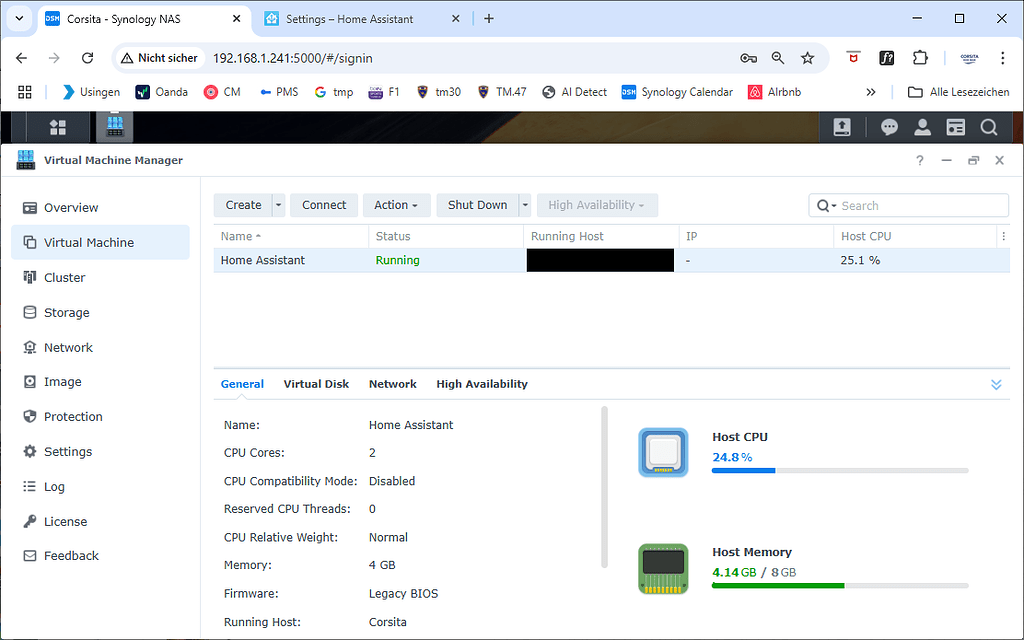Select Virtual Machine Manager taskbar icon in DSM
Screen dimensions: 1024x640
click(x=115, y=127)
